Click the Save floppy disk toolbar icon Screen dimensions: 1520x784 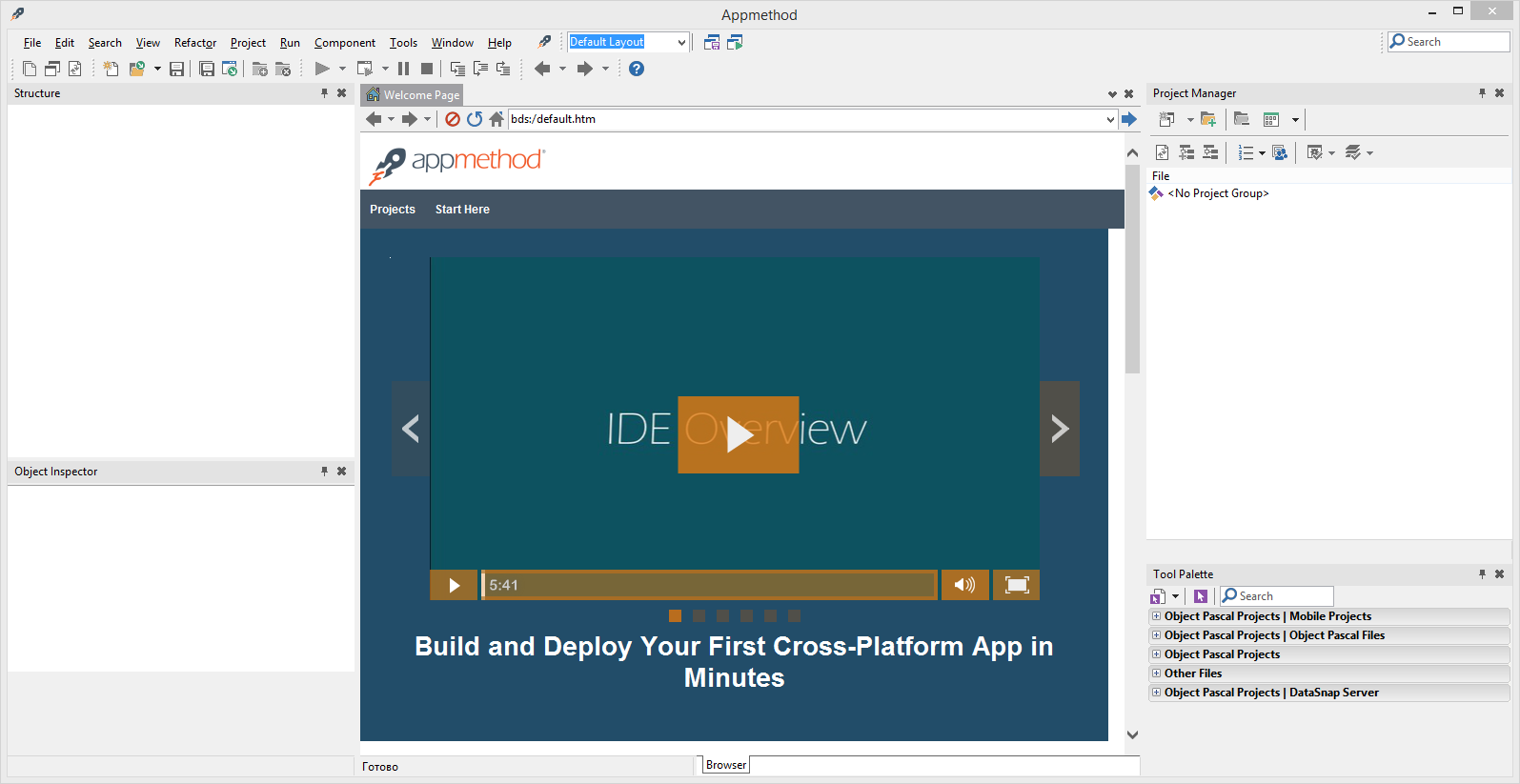pos(176,69)
